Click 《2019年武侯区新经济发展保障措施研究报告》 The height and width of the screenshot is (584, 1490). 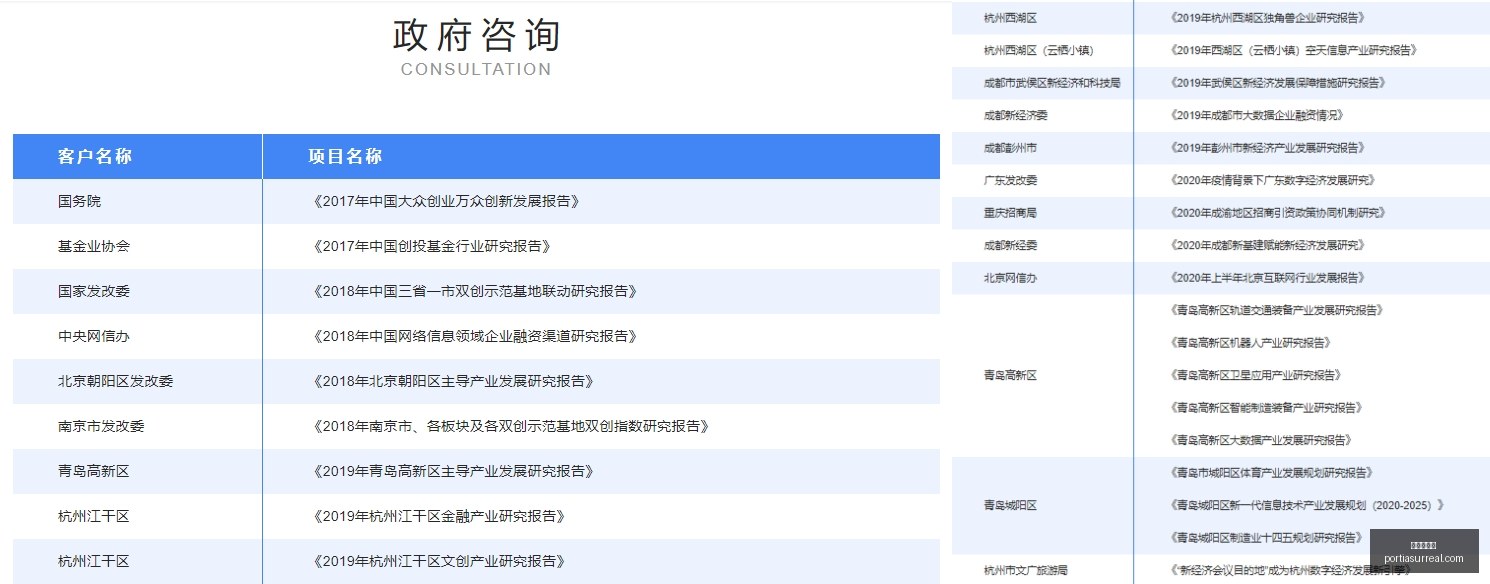coord(1278,83)
